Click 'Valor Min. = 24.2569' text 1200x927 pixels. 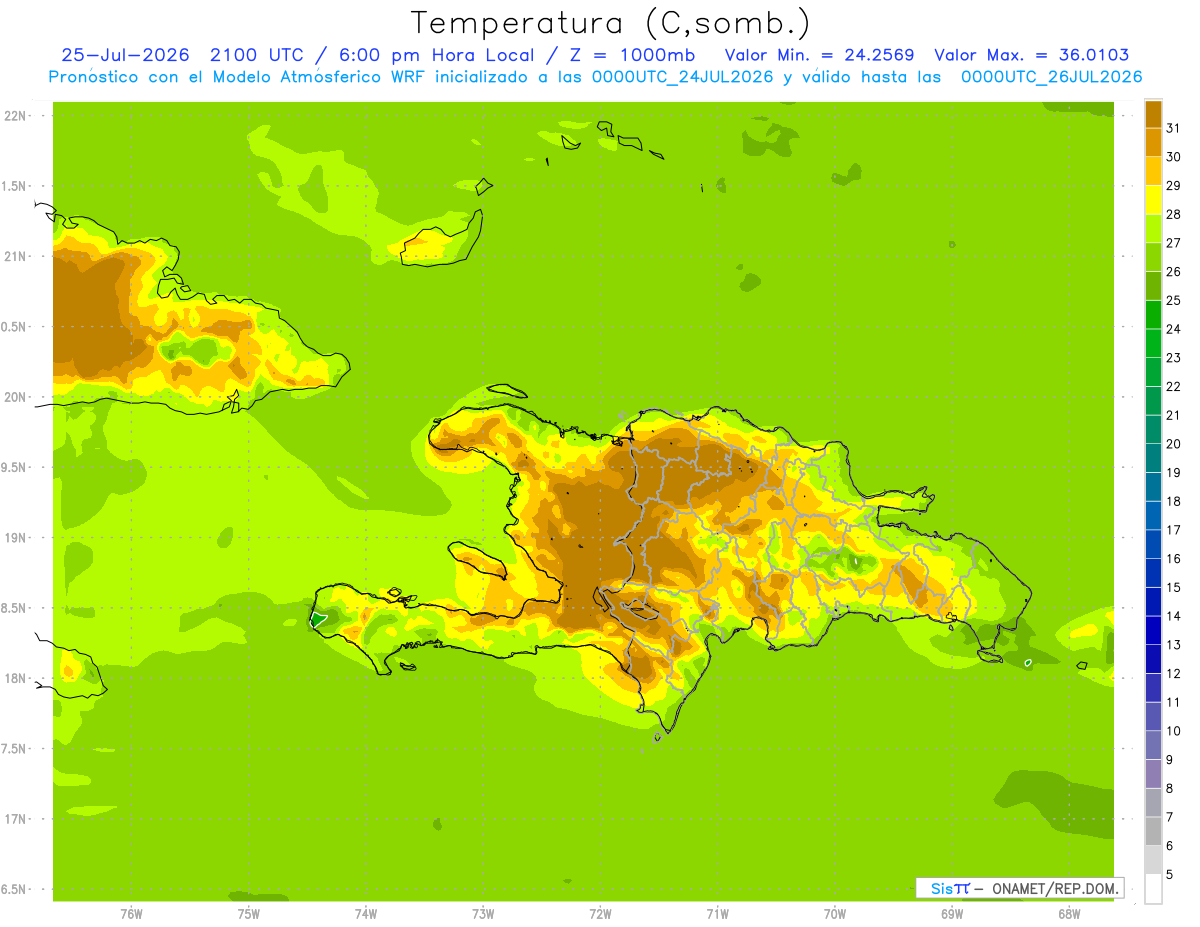[x=819, y=55]
